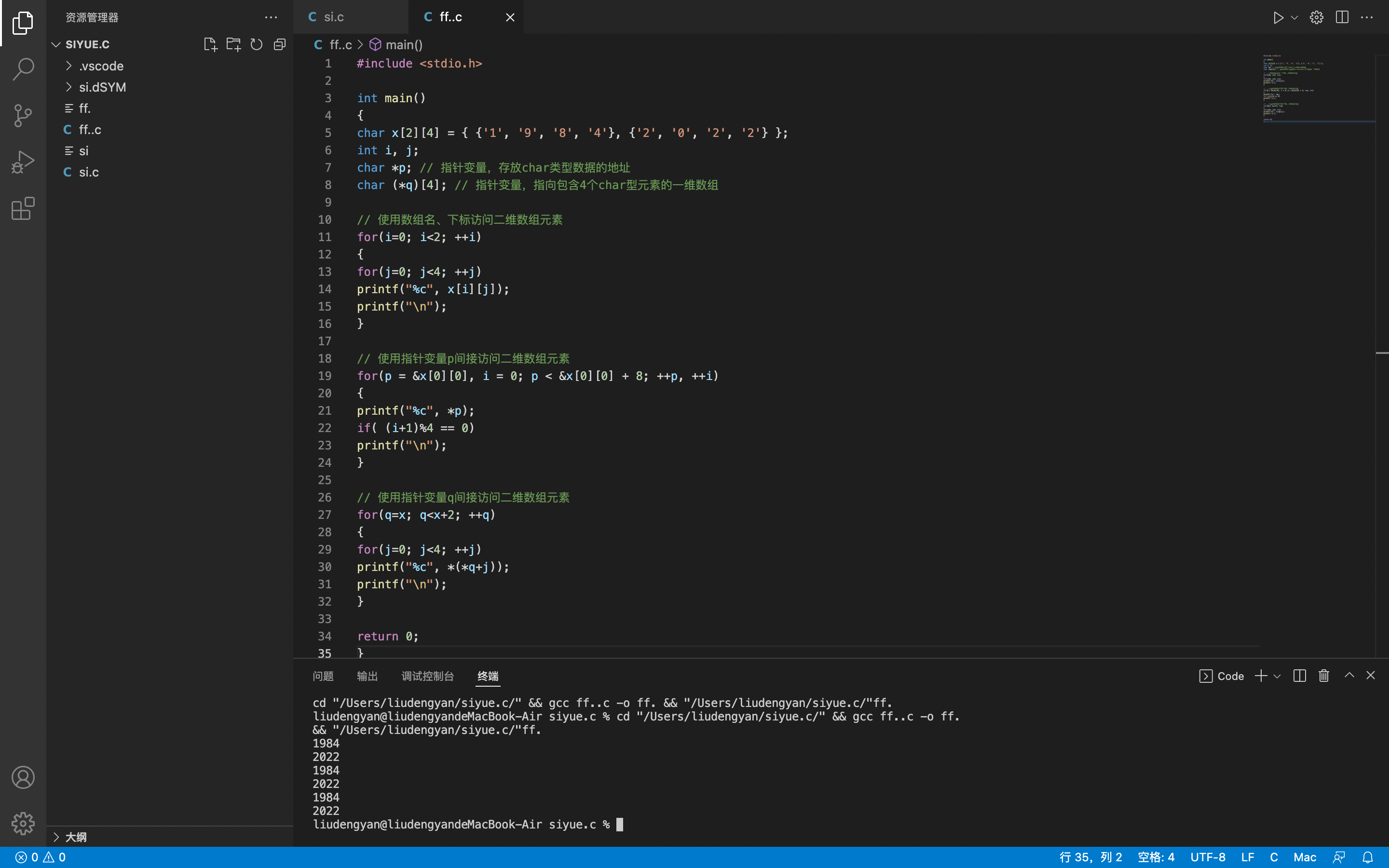Collapse all folders in explorer
Screen dimensions: 1389x868
[x=280, y=44]
